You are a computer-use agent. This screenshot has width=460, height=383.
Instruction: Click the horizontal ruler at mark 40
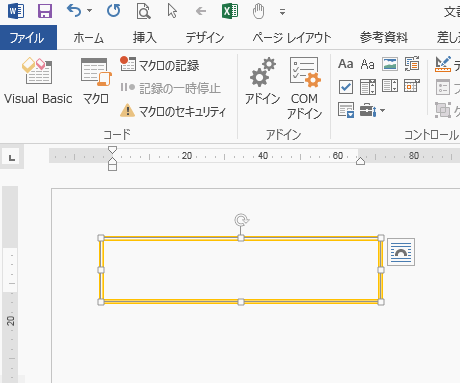263,156
